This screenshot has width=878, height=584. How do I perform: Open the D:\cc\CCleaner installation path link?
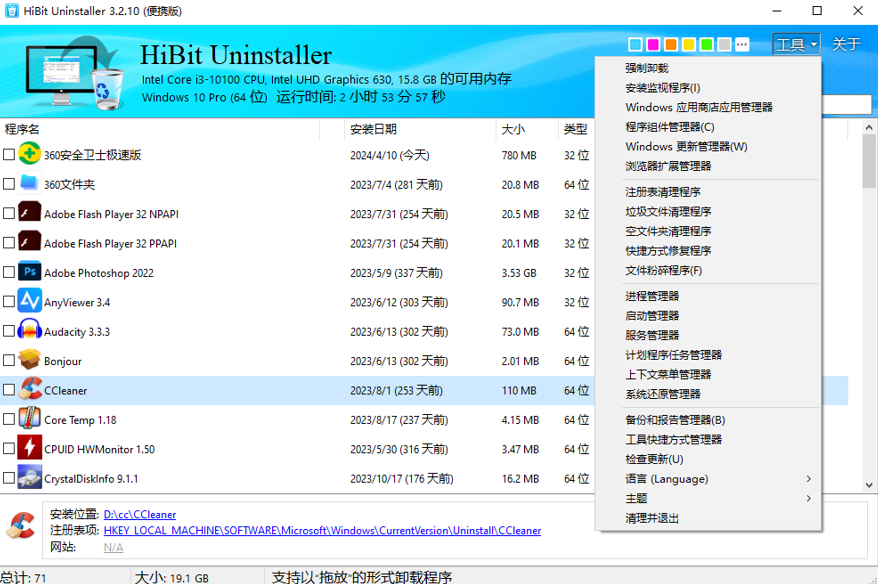(x=139, y=514)
